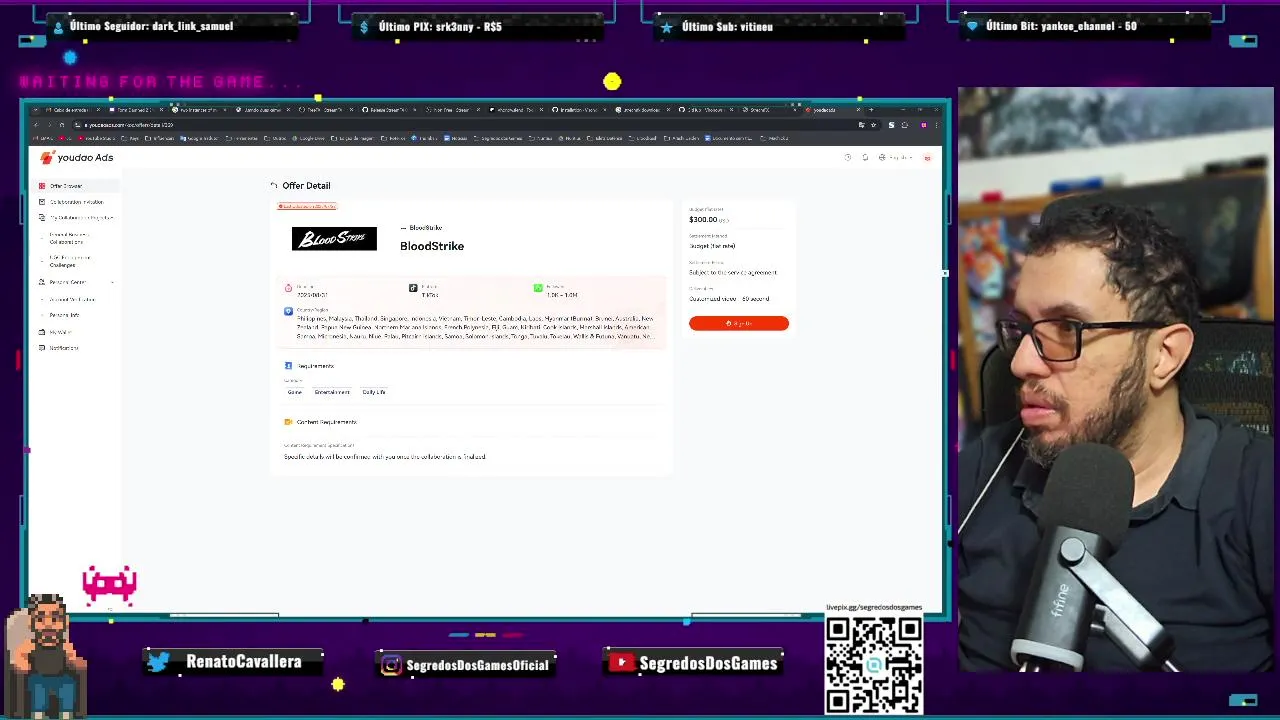Click the My Wallet icon
Image resolution: width=1280 pixels, height=720 pixels.
(x=42, y=332)
